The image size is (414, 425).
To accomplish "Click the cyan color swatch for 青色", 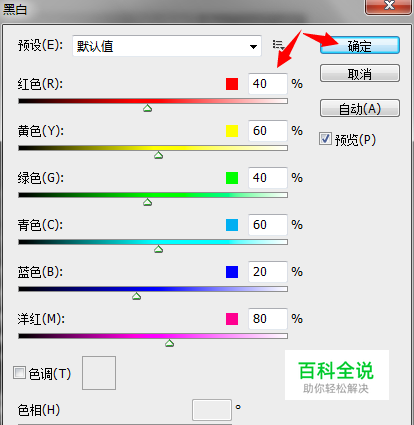I will (x=232, y=225).
